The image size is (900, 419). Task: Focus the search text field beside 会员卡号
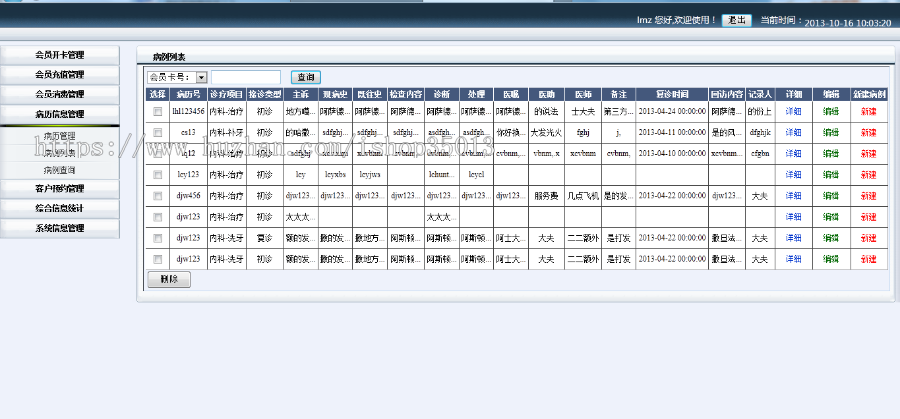point(246,77)
